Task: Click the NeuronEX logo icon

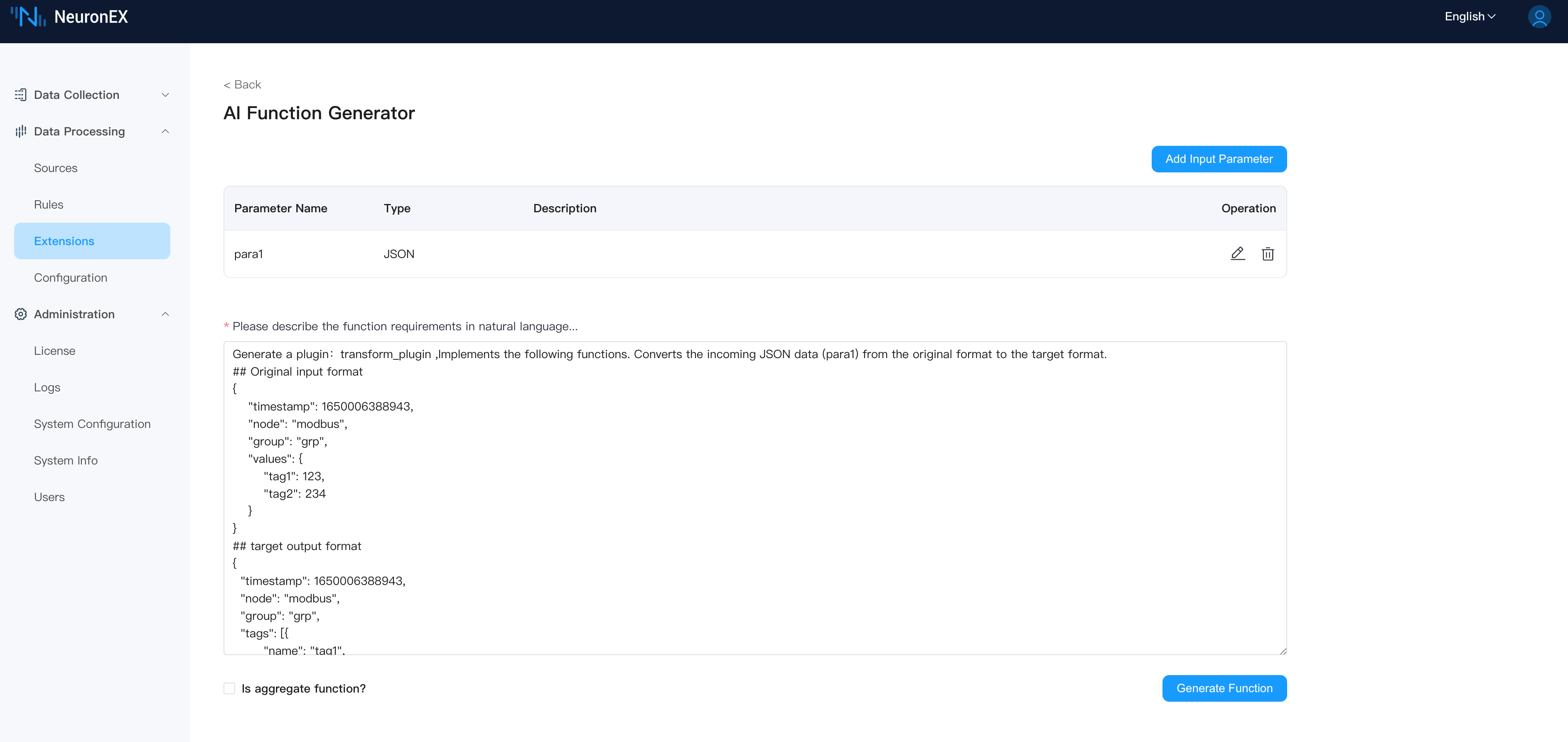Action: tap(28, 17)
